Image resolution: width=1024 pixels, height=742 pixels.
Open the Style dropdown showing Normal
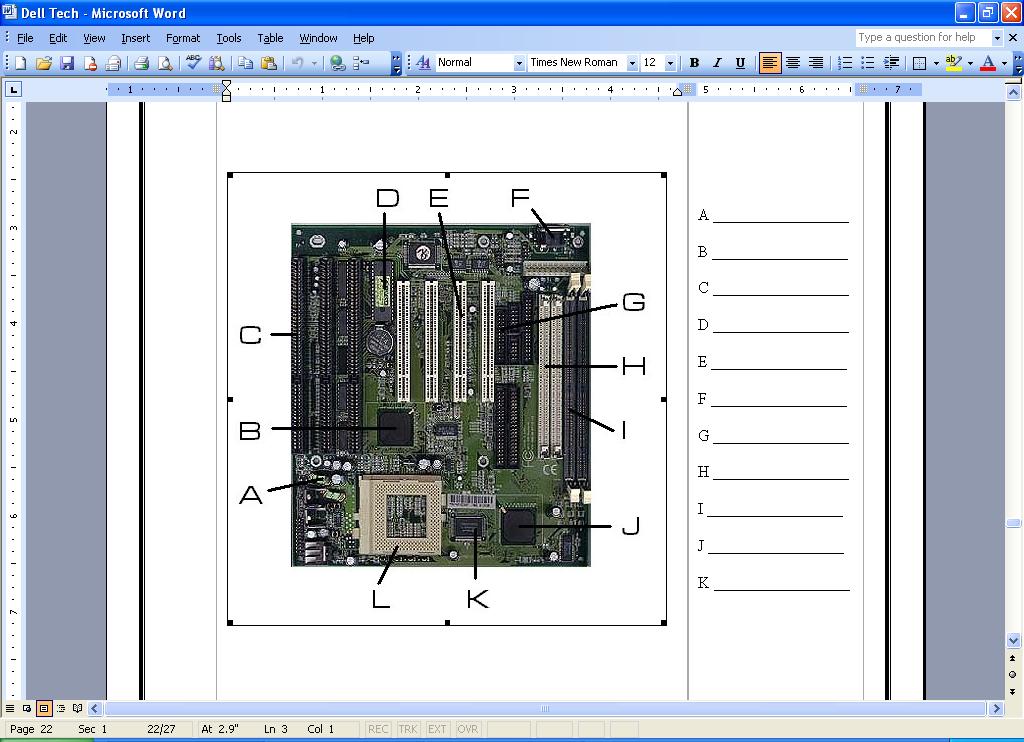(x=519, y=63)
